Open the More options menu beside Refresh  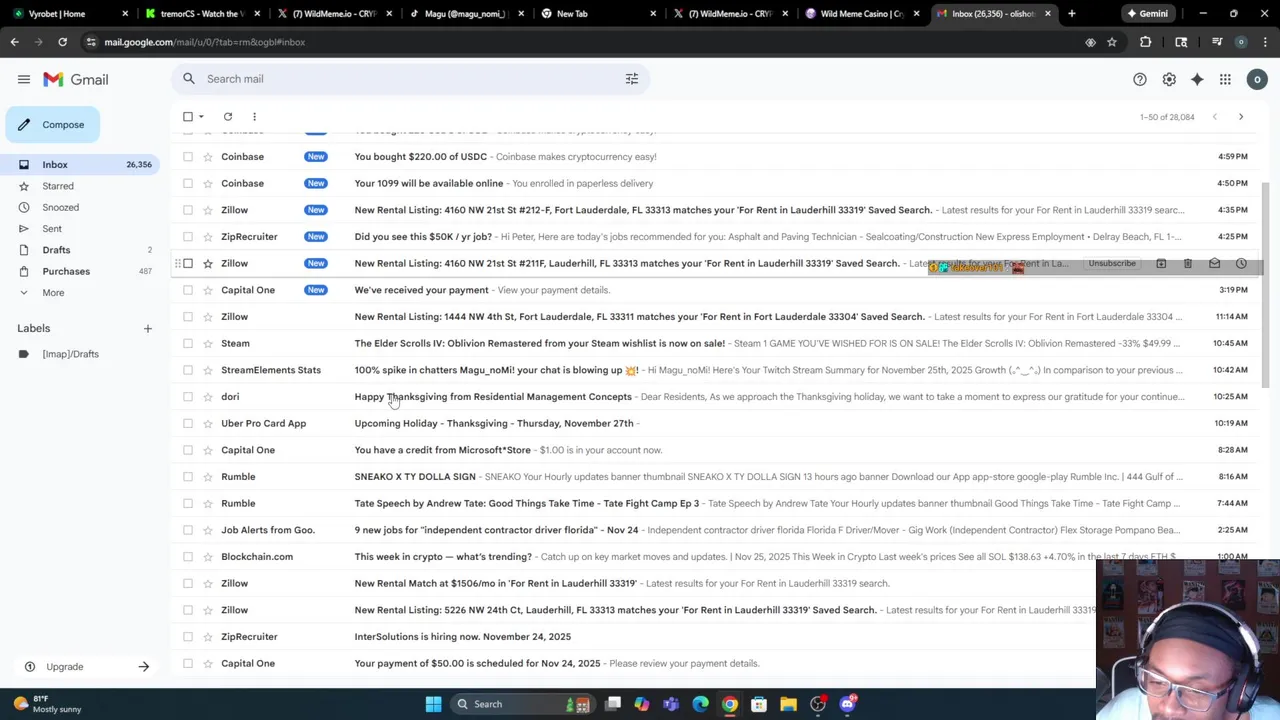click(x=254, y=117)
